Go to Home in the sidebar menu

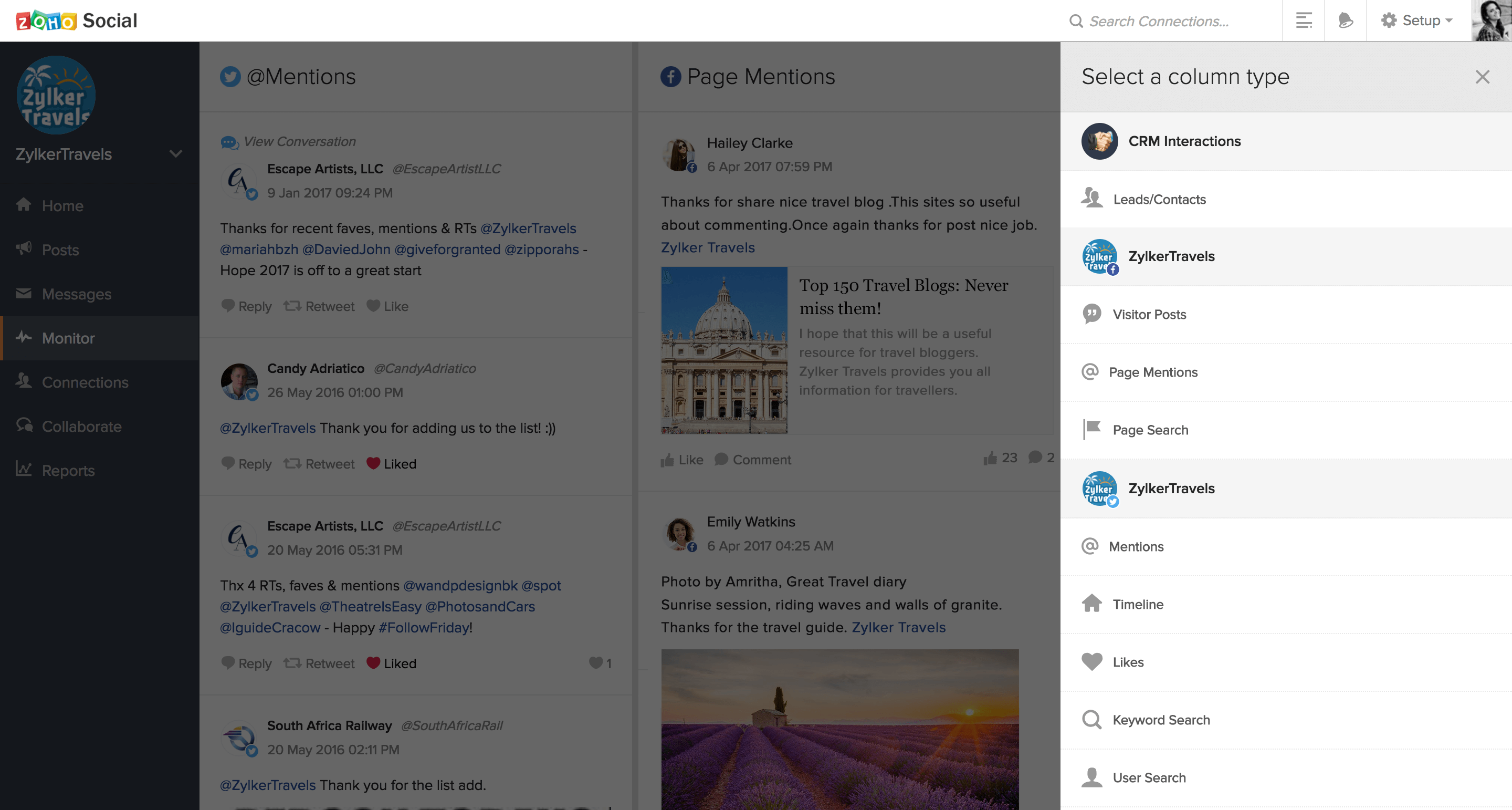[x=62, y=205]
